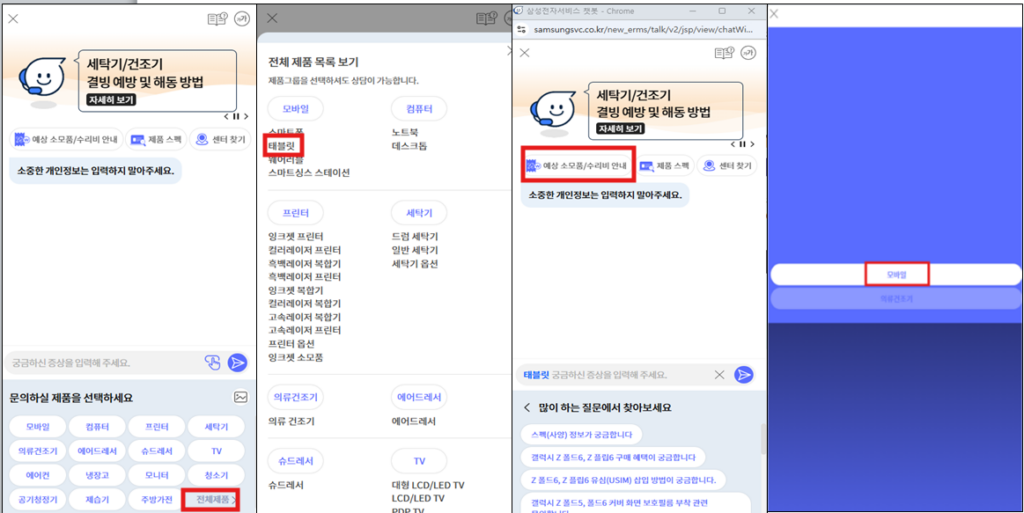
Task: Select 잉크젯 소모품 in the printer list
Action: click(x=295, y=358)
